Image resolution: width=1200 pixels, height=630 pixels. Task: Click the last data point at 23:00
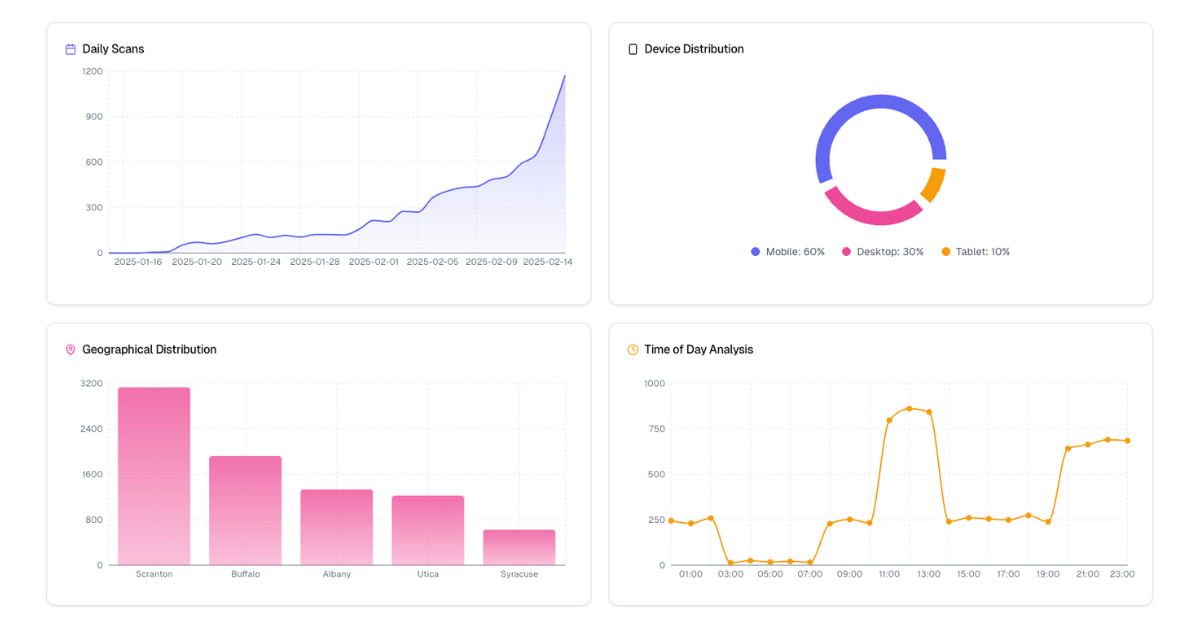pyautogui.click(x=1127, y=440)
